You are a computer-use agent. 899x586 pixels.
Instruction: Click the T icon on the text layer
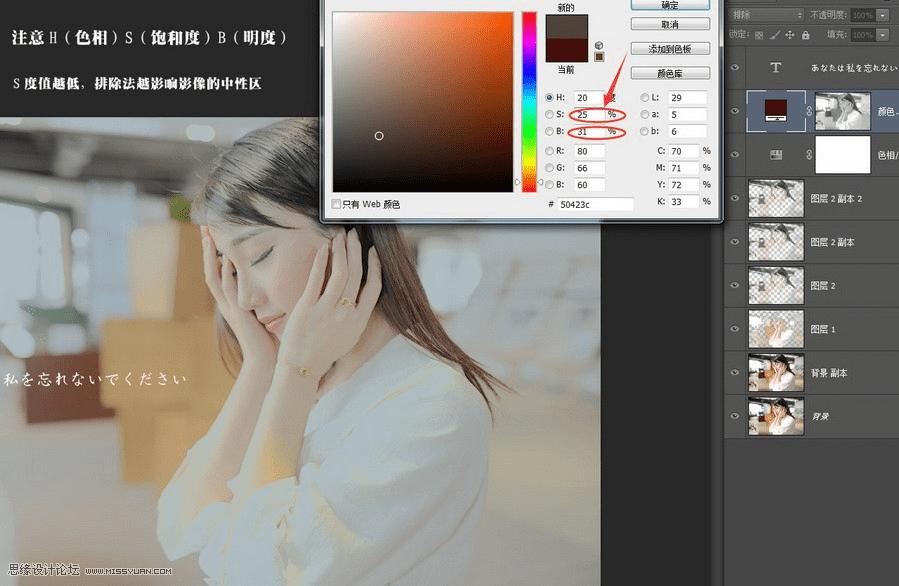(776, 66)
